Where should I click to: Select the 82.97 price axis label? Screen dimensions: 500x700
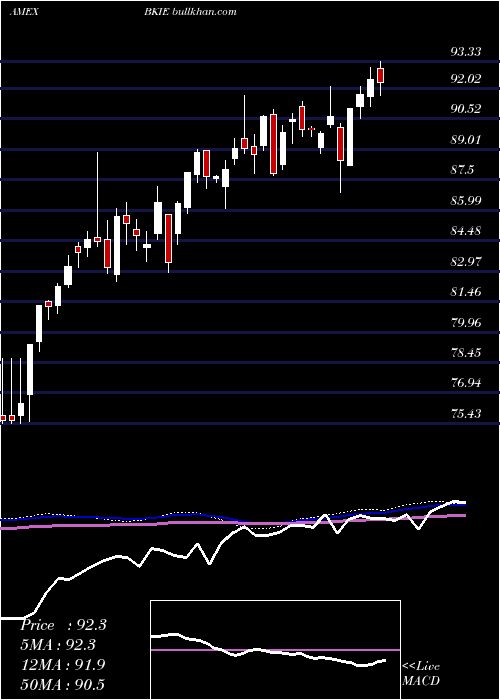pyautogui.click(x=466, y=262)
